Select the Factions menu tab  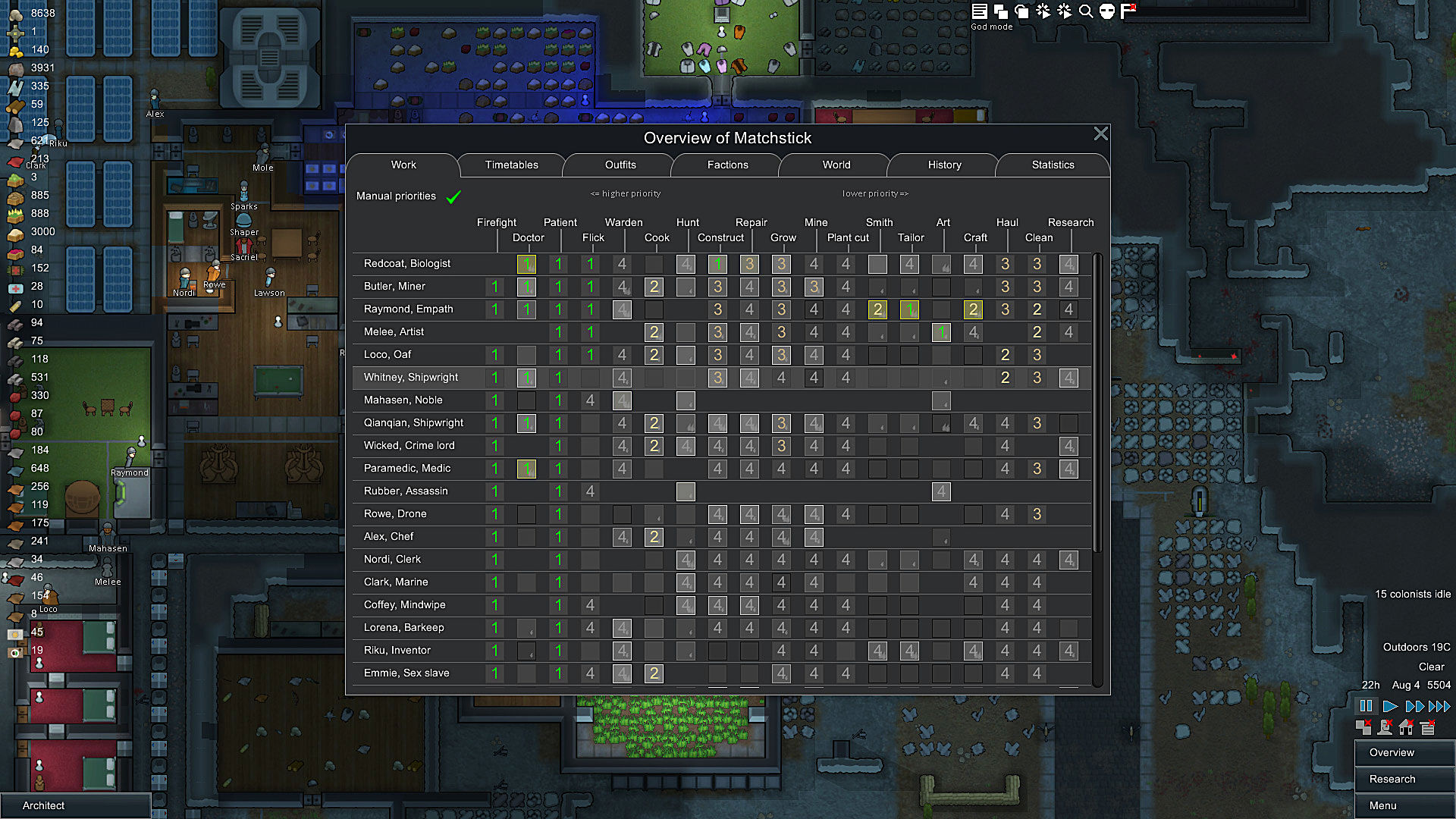point(727,164)
